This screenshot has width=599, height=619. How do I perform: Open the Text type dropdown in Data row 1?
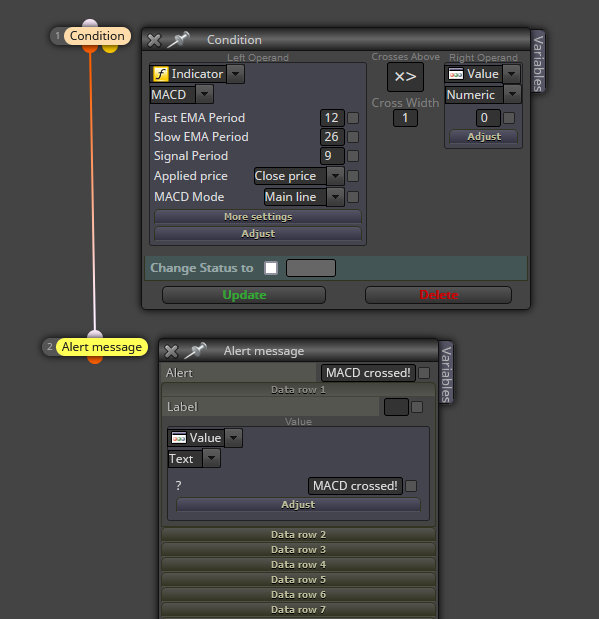pos(212,459)
